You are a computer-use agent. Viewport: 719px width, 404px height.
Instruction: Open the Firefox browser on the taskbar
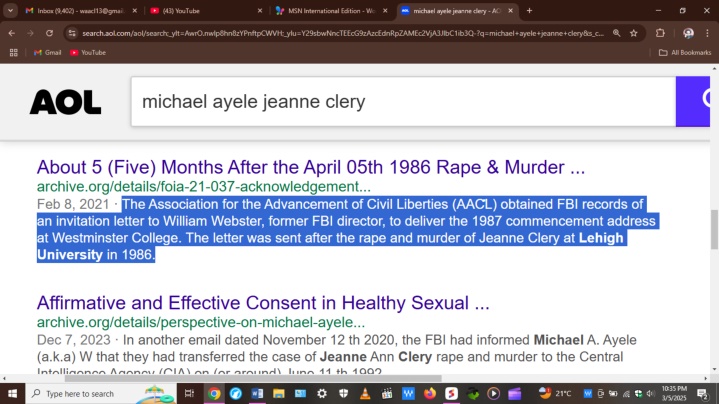coord(430,393)
